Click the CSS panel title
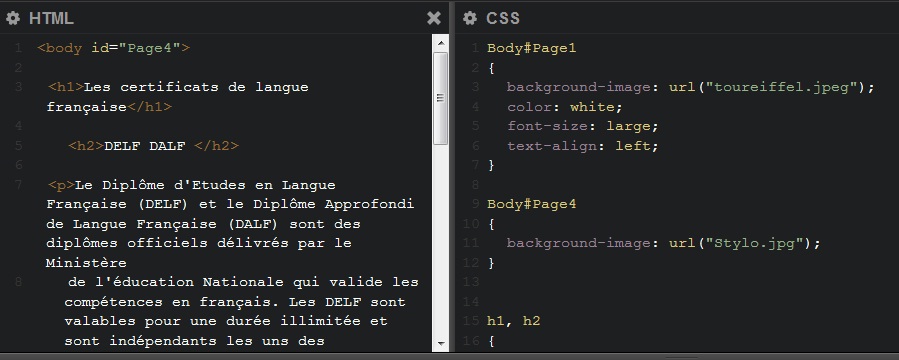This screenshot has width=899, height=360. coord(503,18)
